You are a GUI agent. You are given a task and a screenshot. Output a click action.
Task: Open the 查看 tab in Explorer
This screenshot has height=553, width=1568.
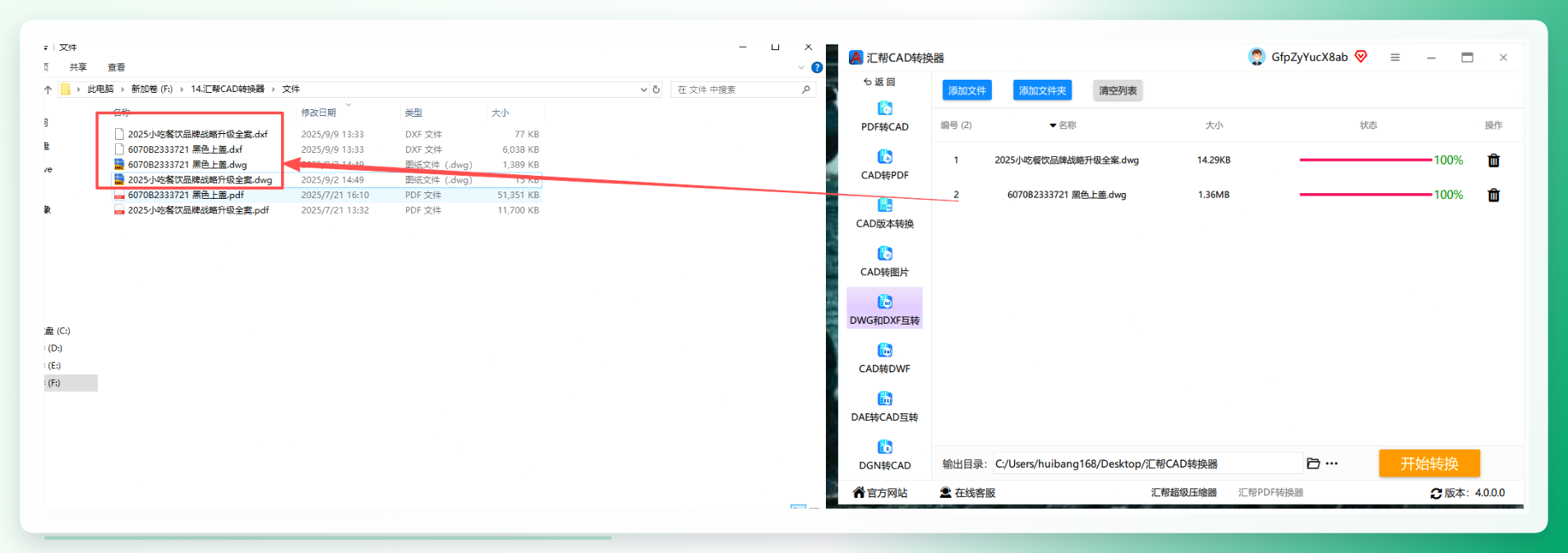[117, 67]
